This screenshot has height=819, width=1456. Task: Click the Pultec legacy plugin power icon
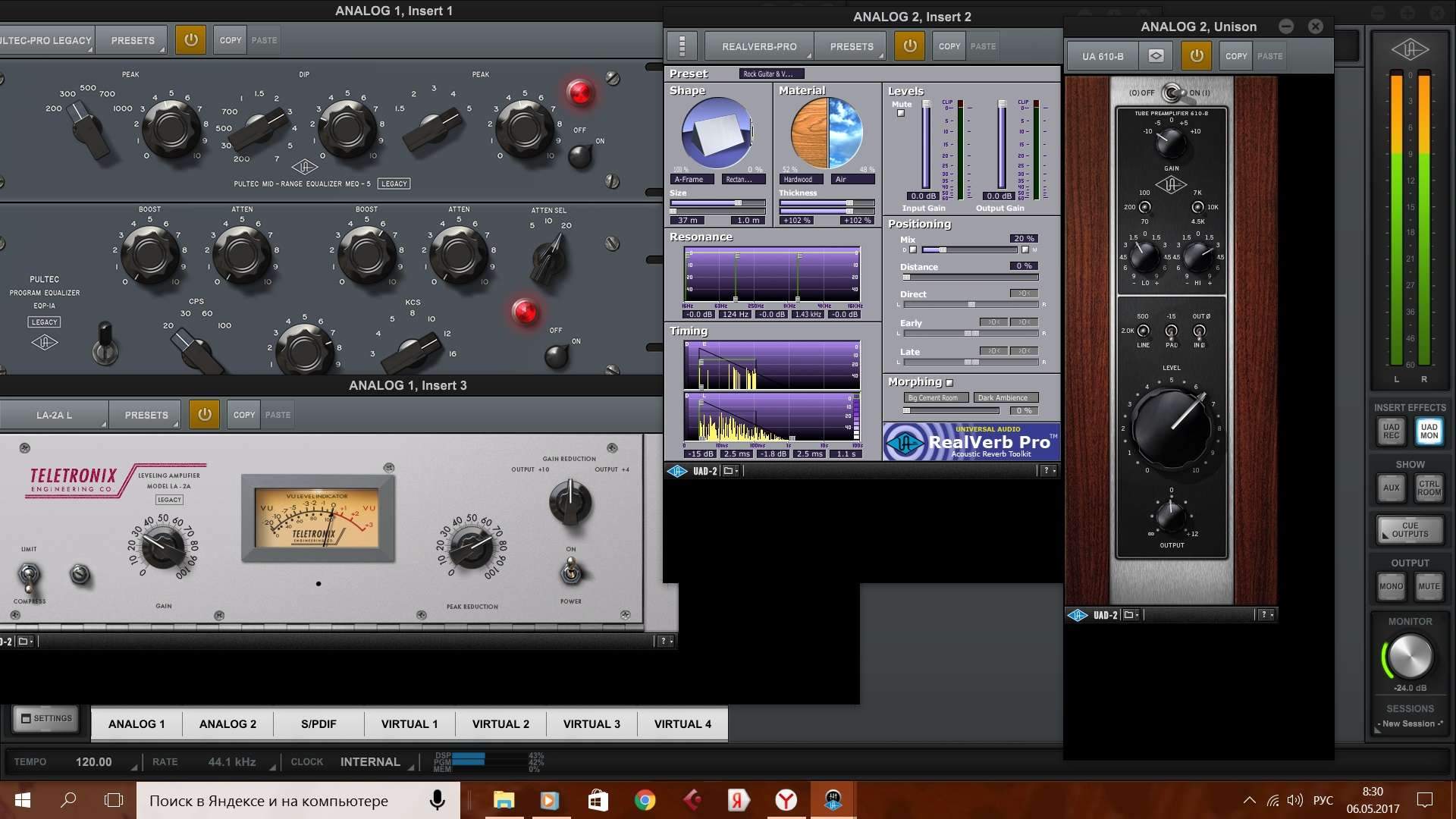click(190, 40)
